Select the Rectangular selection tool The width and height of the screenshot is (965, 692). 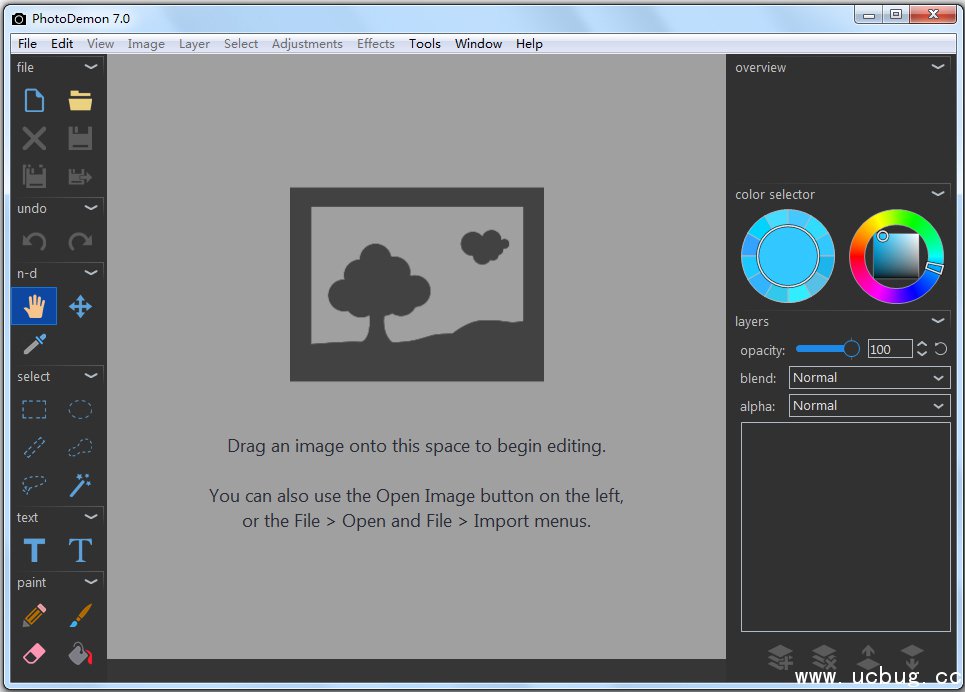(x=34, y=409)
